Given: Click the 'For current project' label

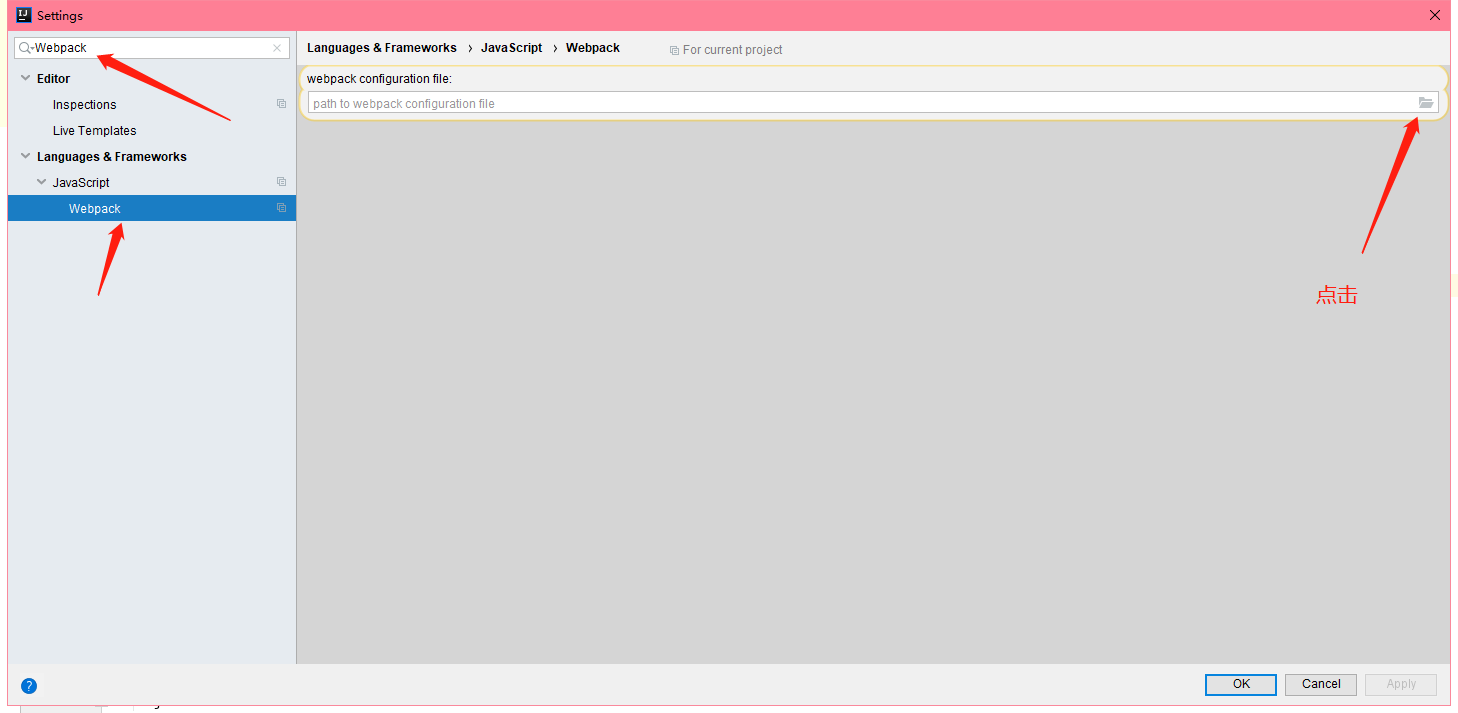Looking at the screenshot, I should [732, 50].
